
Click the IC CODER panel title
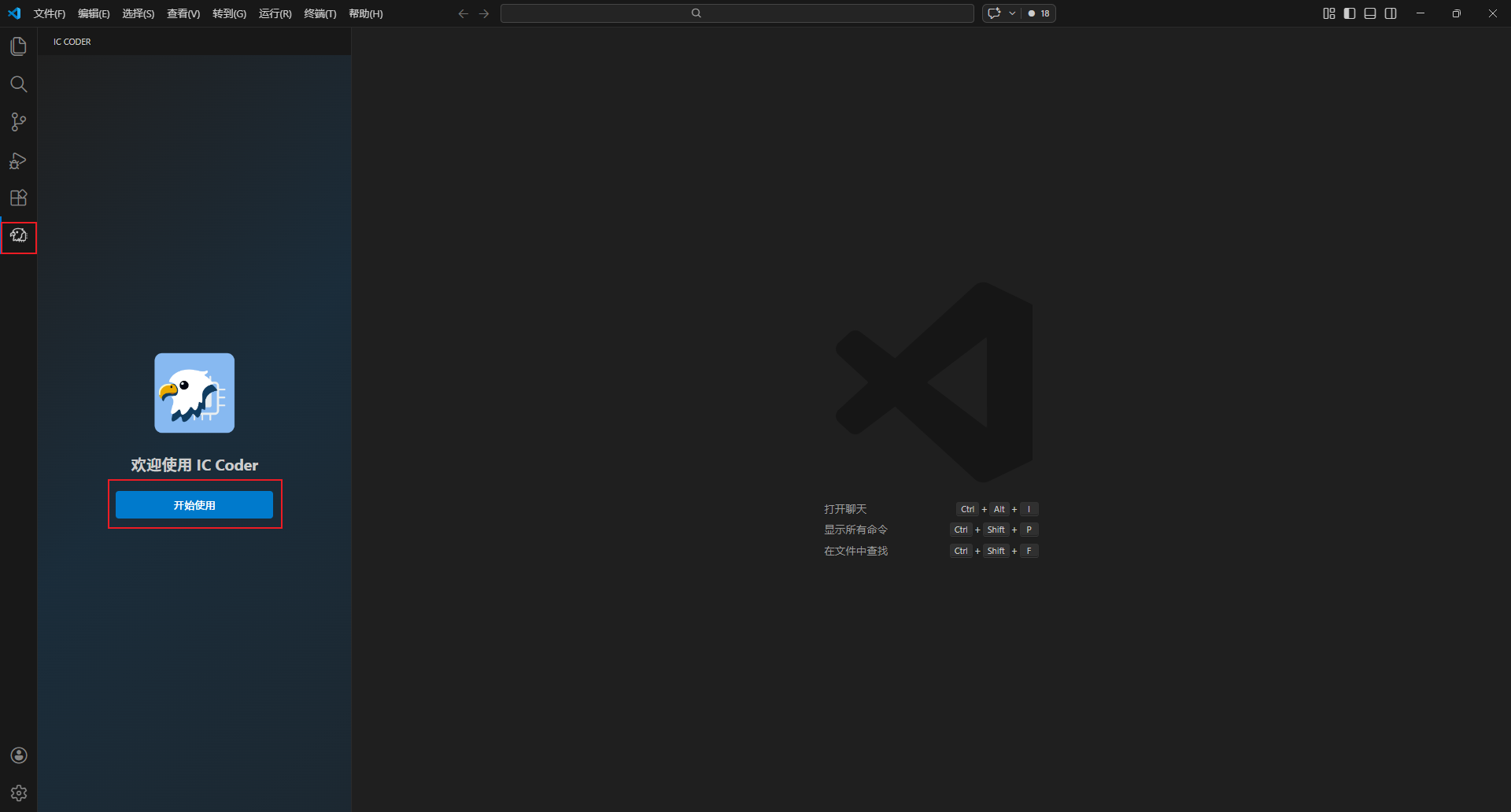(72, 42)
